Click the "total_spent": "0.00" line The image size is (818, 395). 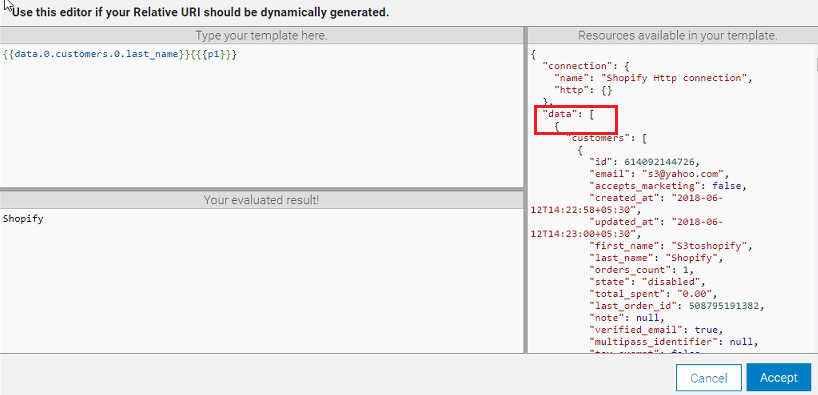pyautogui.click(x=653, y=294)
